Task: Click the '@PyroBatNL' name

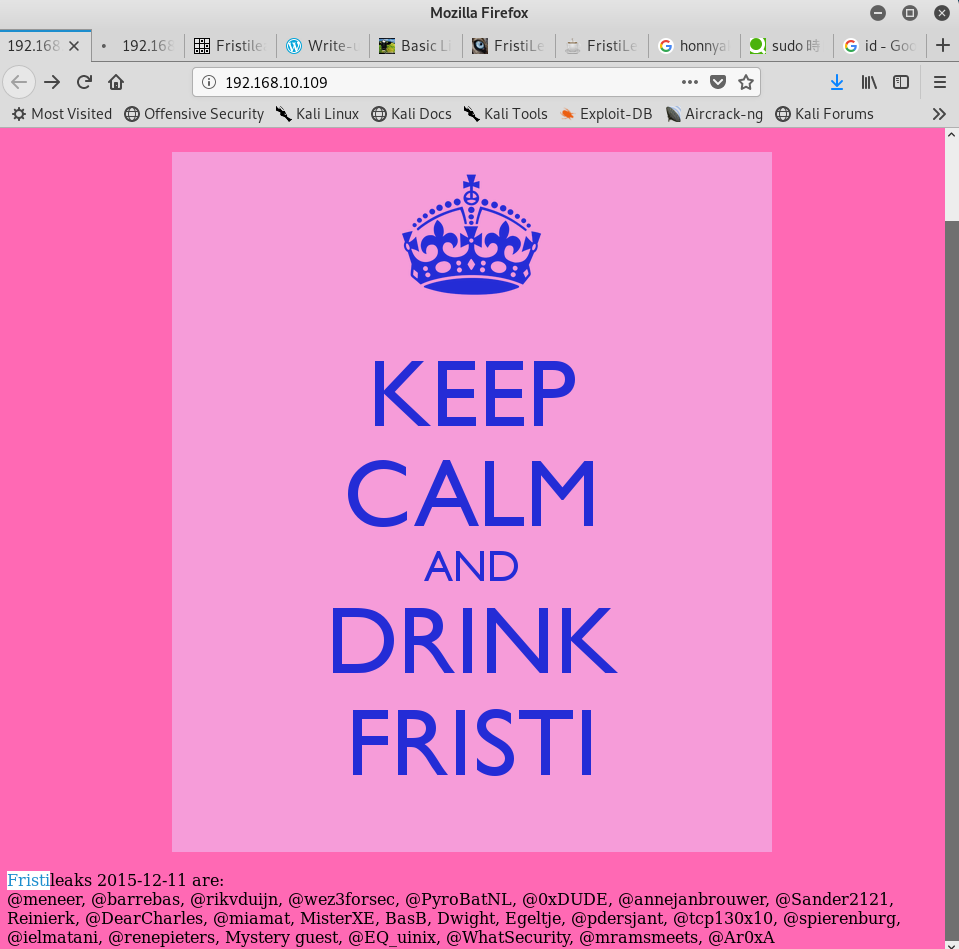Action: point(459,899)
